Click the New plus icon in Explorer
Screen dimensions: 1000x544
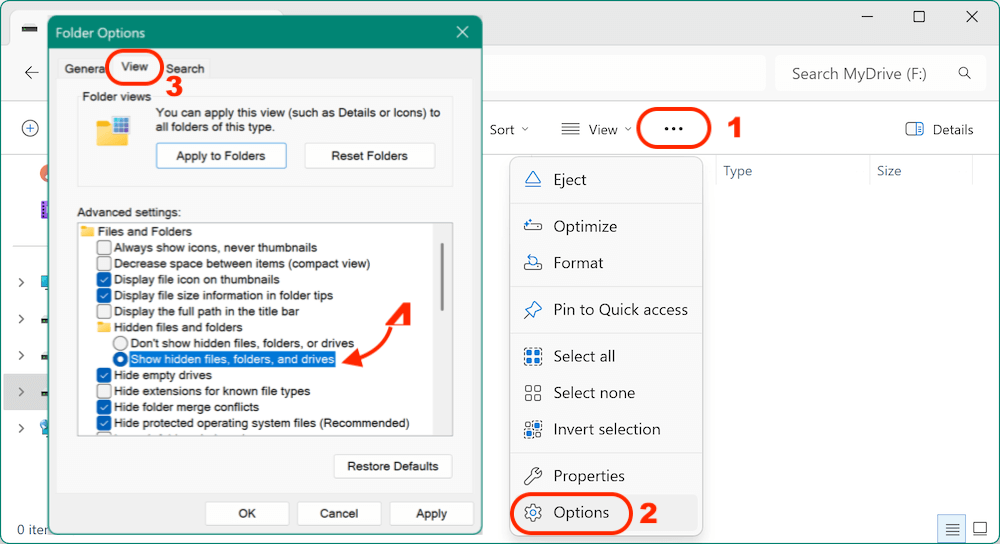[x=30, y=128]
